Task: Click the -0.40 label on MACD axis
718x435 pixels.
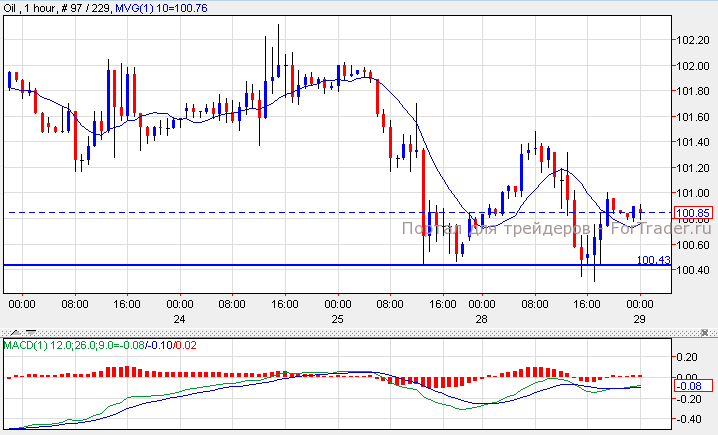Action: 690,419
